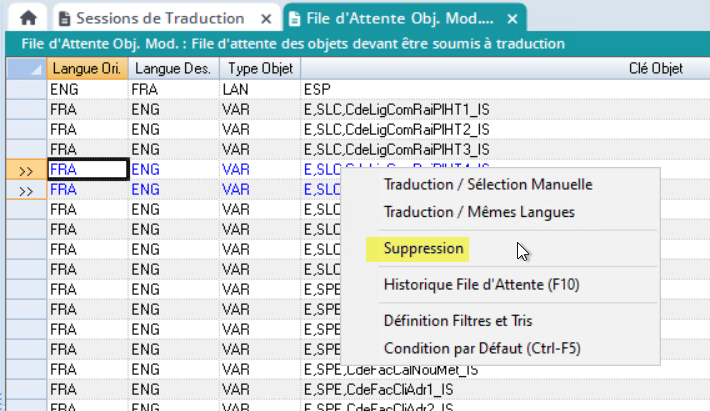
Task: Switch to the Sessions de Traduction tab
Action: coord(160,18)
